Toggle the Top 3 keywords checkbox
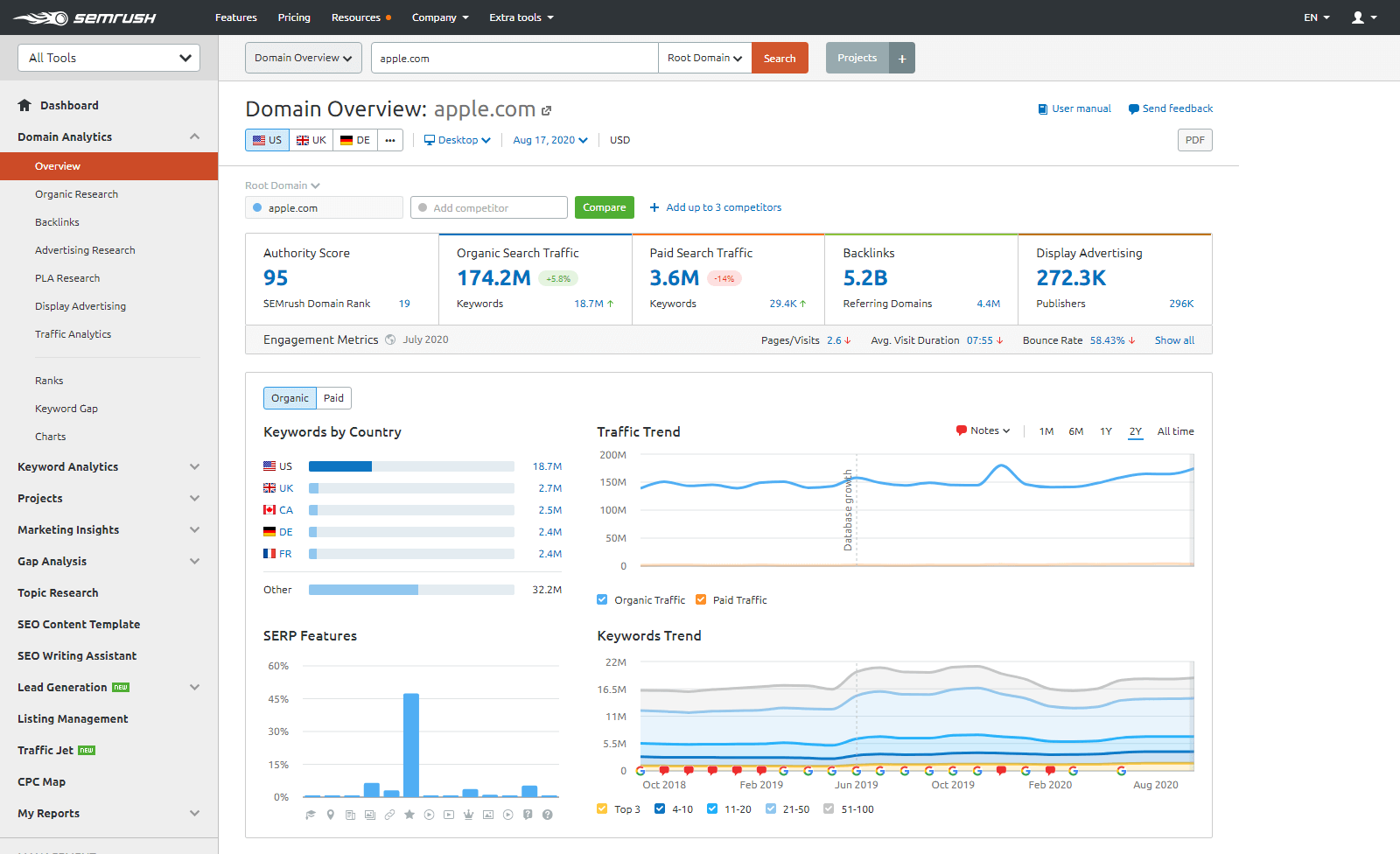The width and height of the screenshot is (1400, 854). tap(602, 808)
